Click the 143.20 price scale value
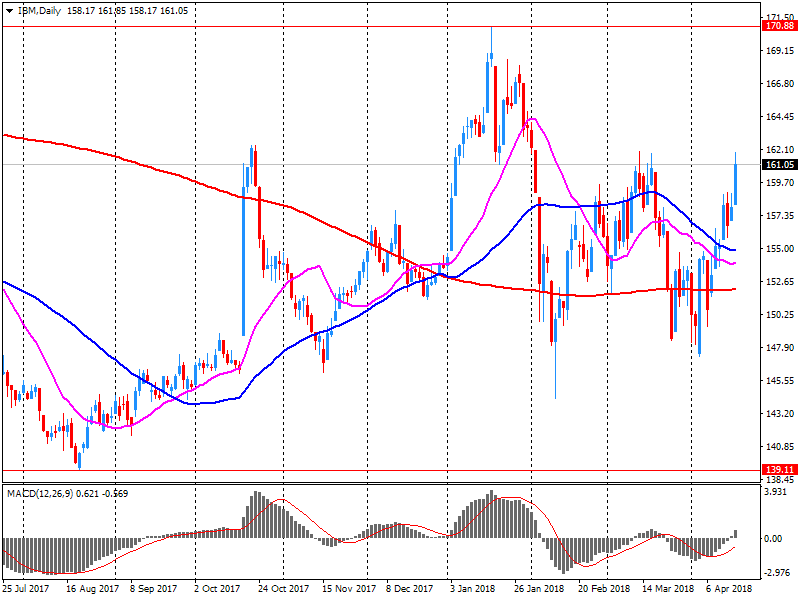800x600 pixels. (x=780, y=413)
